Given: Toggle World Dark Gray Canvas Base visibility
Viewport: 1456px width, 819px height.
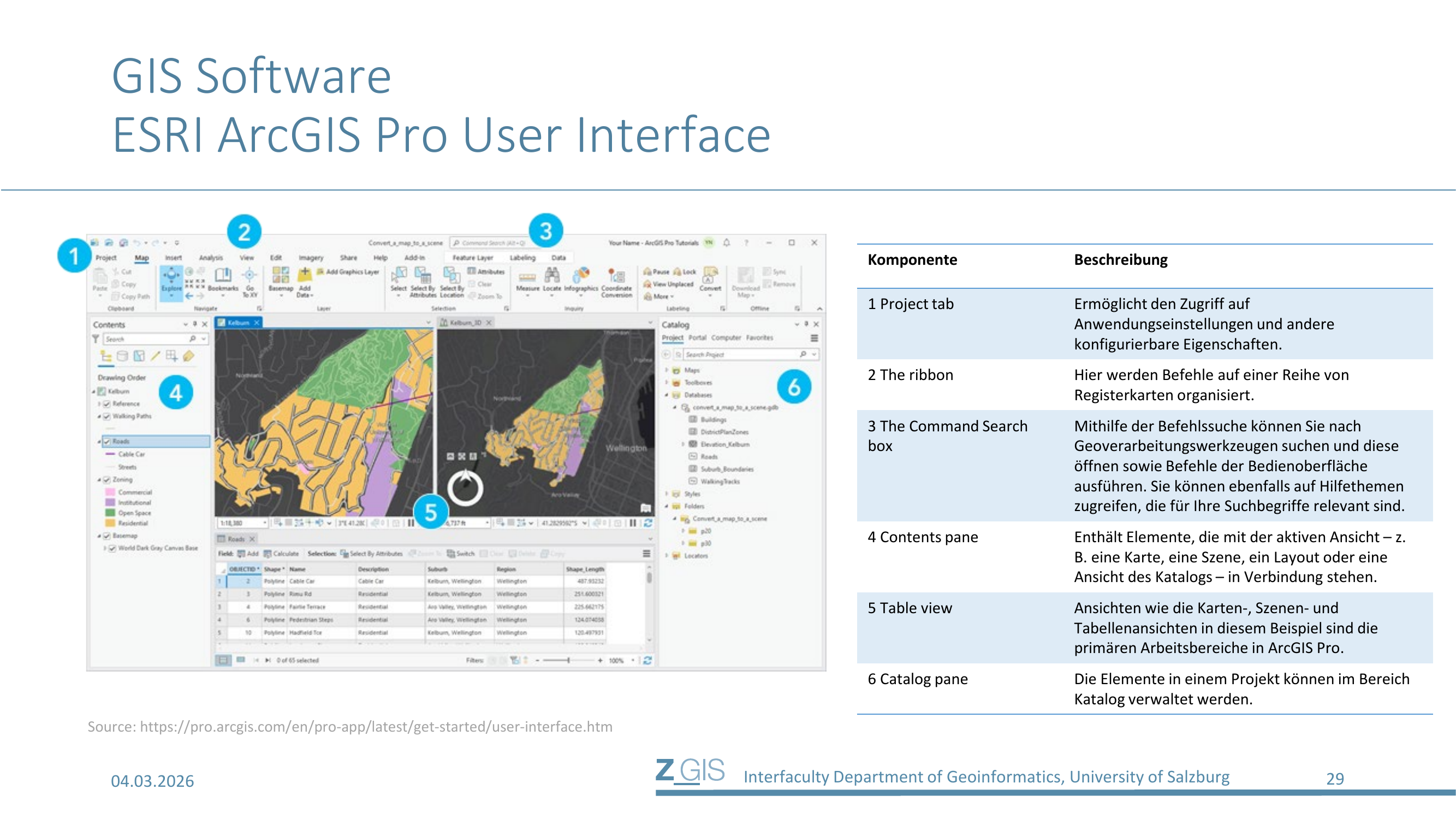Looking at the screenshot, I should [112, 548].
